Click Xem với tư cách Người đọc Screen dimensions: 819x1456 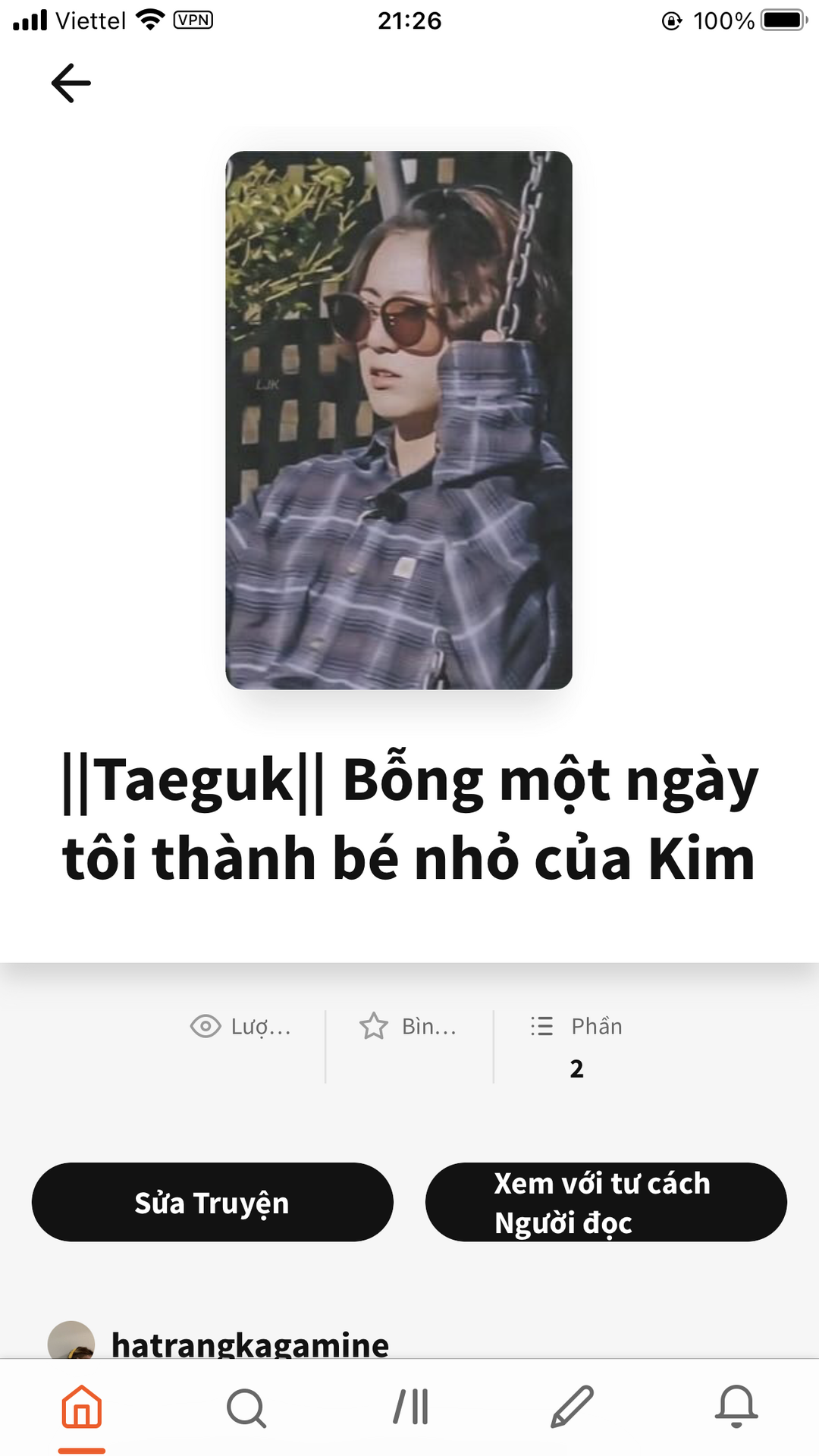pyautogui.click(x=606, y=1202)
